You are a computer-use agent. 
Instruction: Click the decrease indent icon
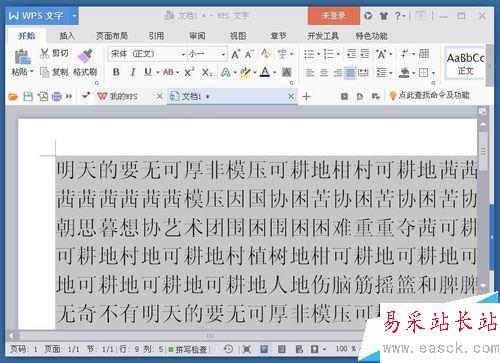(351, 54)
